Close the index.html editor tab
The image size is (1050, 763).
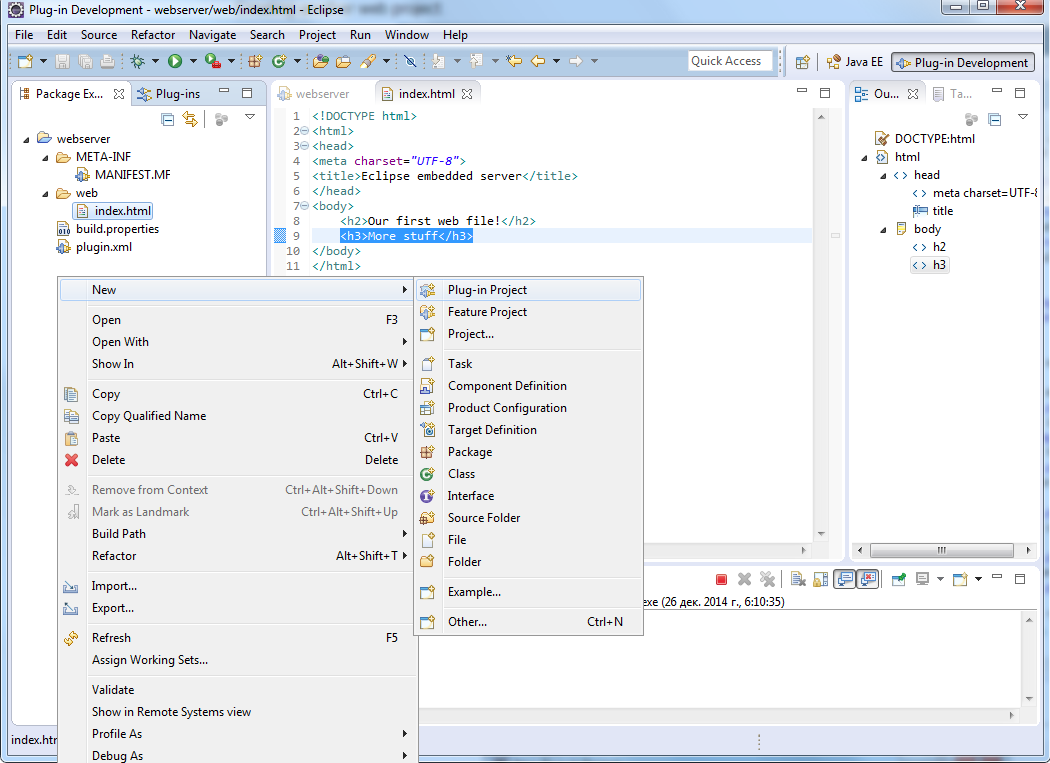(467, 94)
